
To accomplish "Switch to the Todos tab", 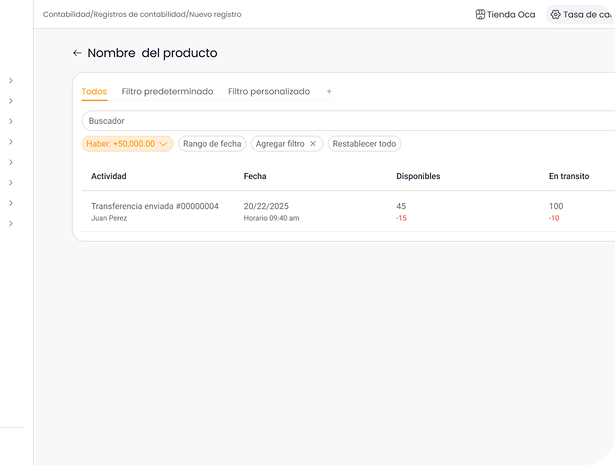I will point(94,92).
